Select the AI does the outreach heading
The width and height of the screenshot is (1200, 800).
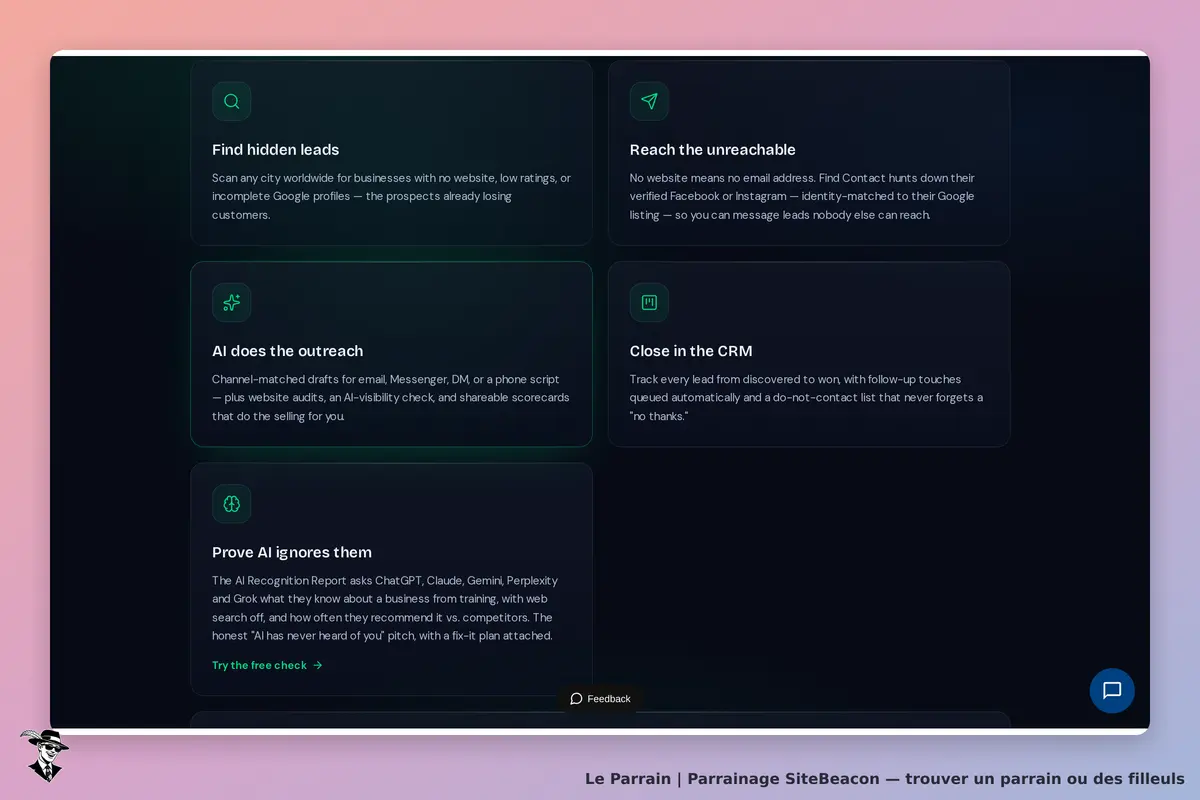287,351
